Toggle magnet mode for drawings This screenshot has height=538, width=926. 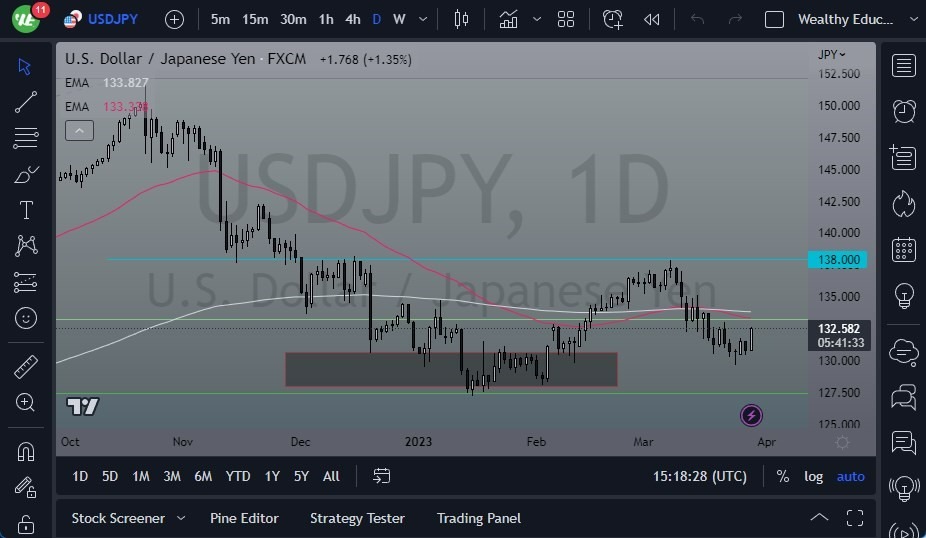25,452
